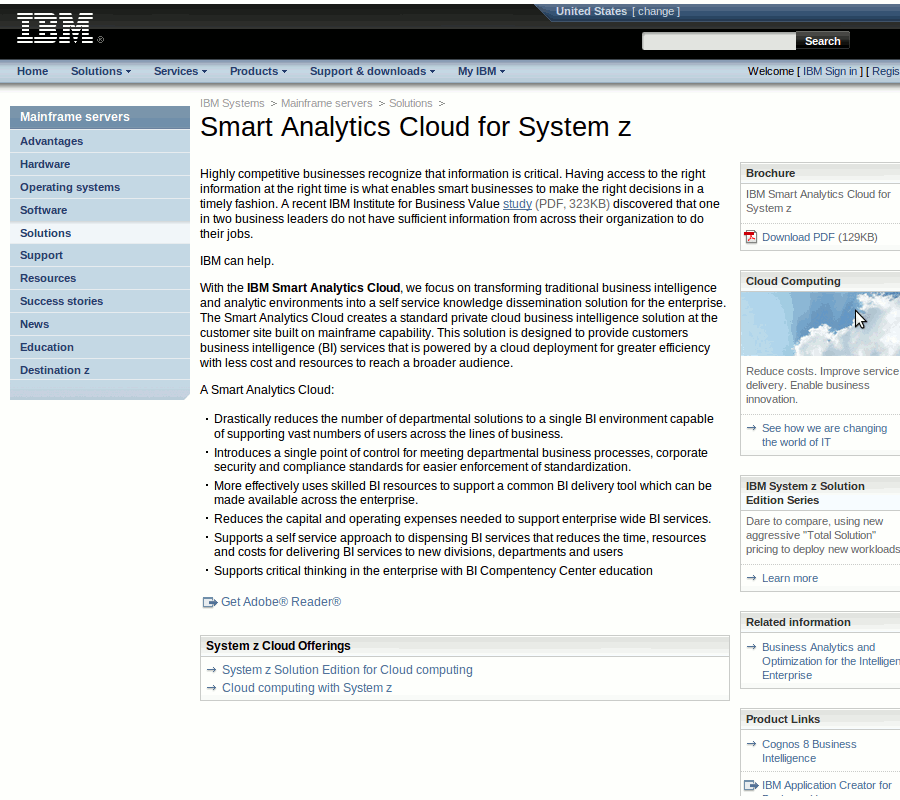Open Support in the left sidebar
The height and width of the screenshot is (800, 900).
point(100,255)
